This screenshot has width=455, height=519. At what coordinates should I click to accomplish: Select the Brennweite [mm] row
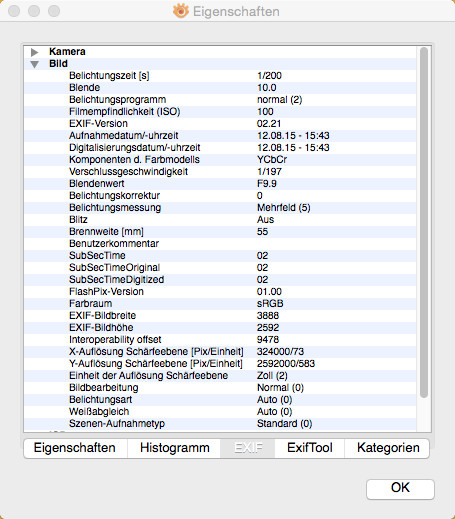(x=220, y=232)
